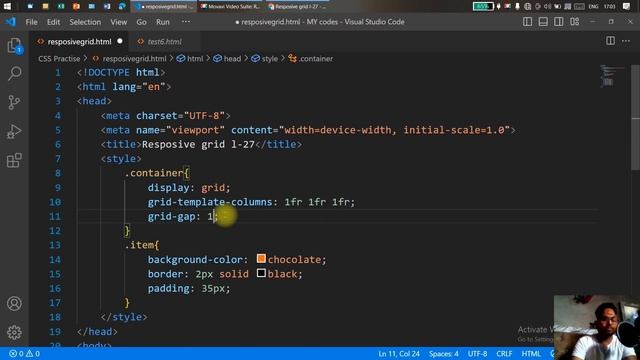Click the Windows Start button
The height and width of the screenshot is (360, 640).
point(7,6)
